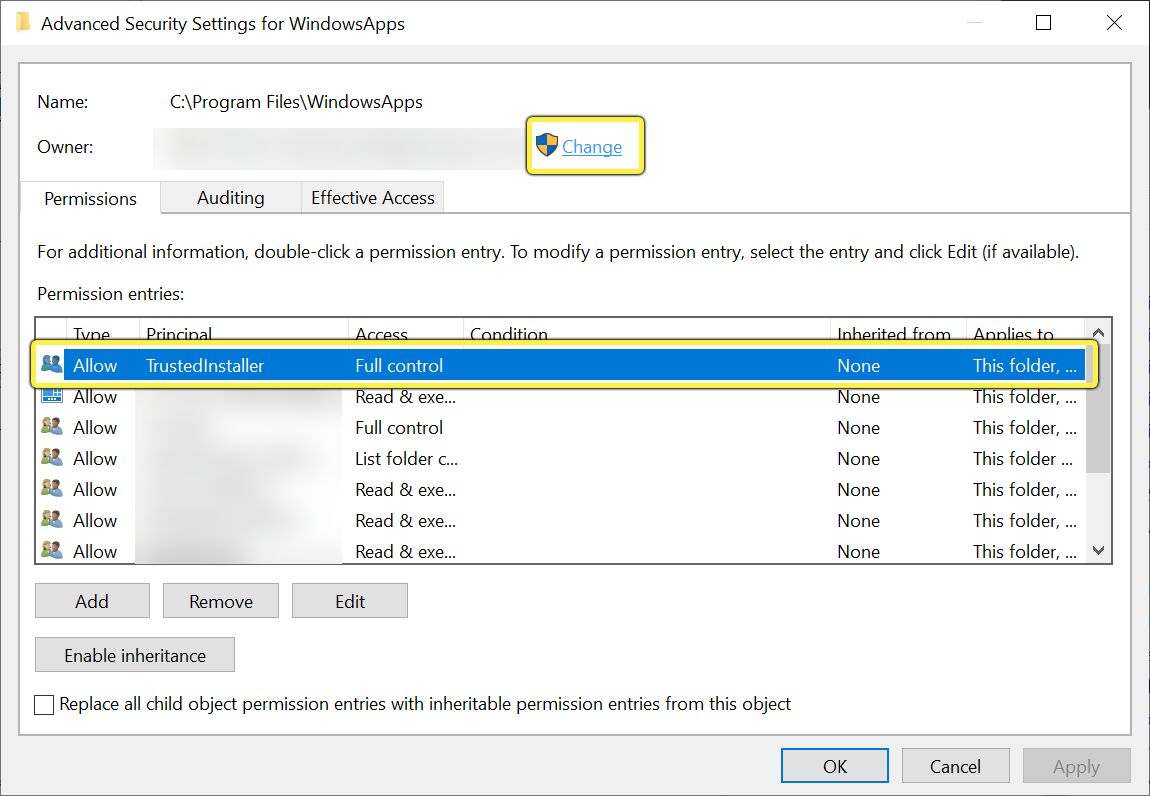Click the Enable inheritance button
The height and width of the screenshot is (796, 1150).
click(134, 654)
